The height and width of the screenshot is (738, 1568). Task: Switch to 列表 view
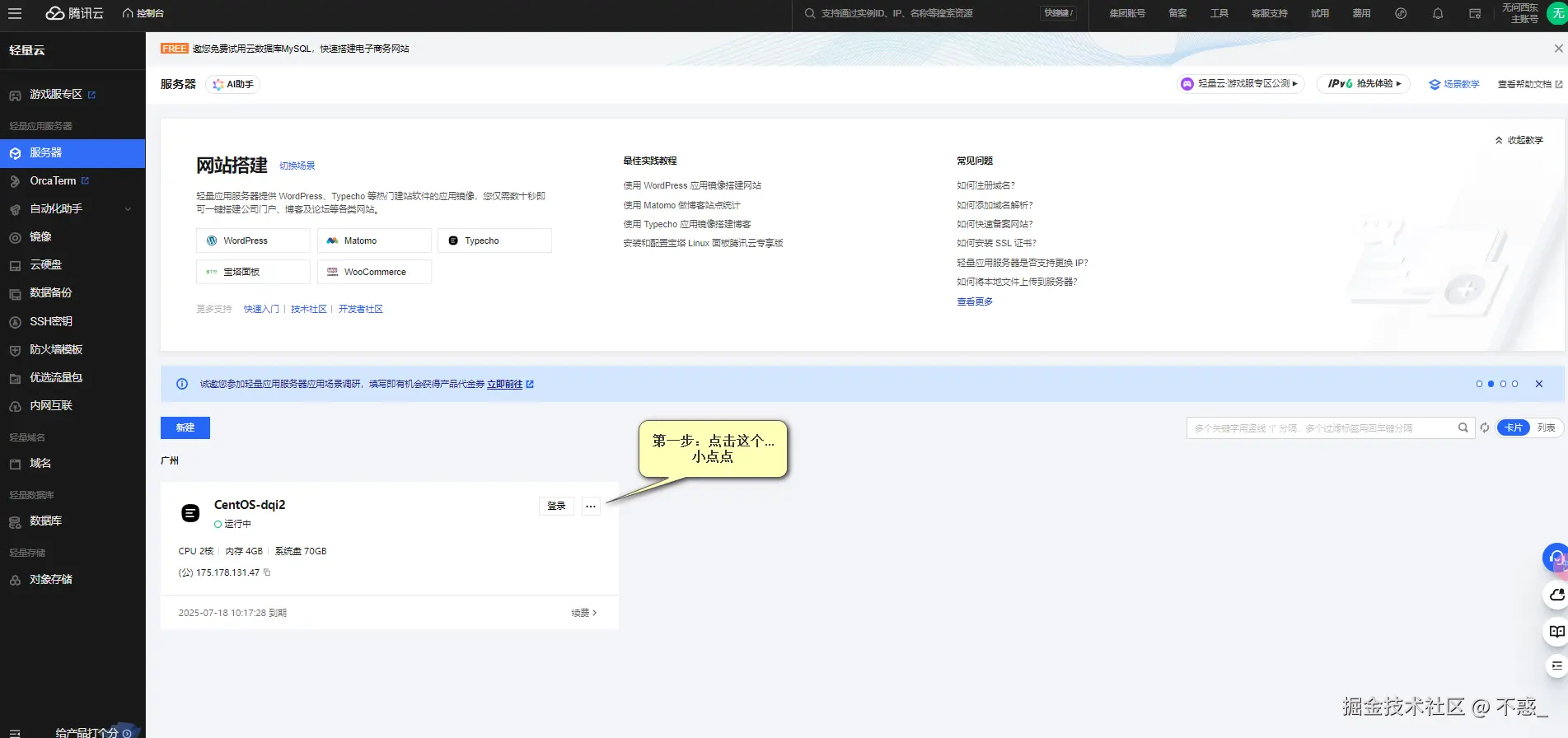(x=1547, y=428)
